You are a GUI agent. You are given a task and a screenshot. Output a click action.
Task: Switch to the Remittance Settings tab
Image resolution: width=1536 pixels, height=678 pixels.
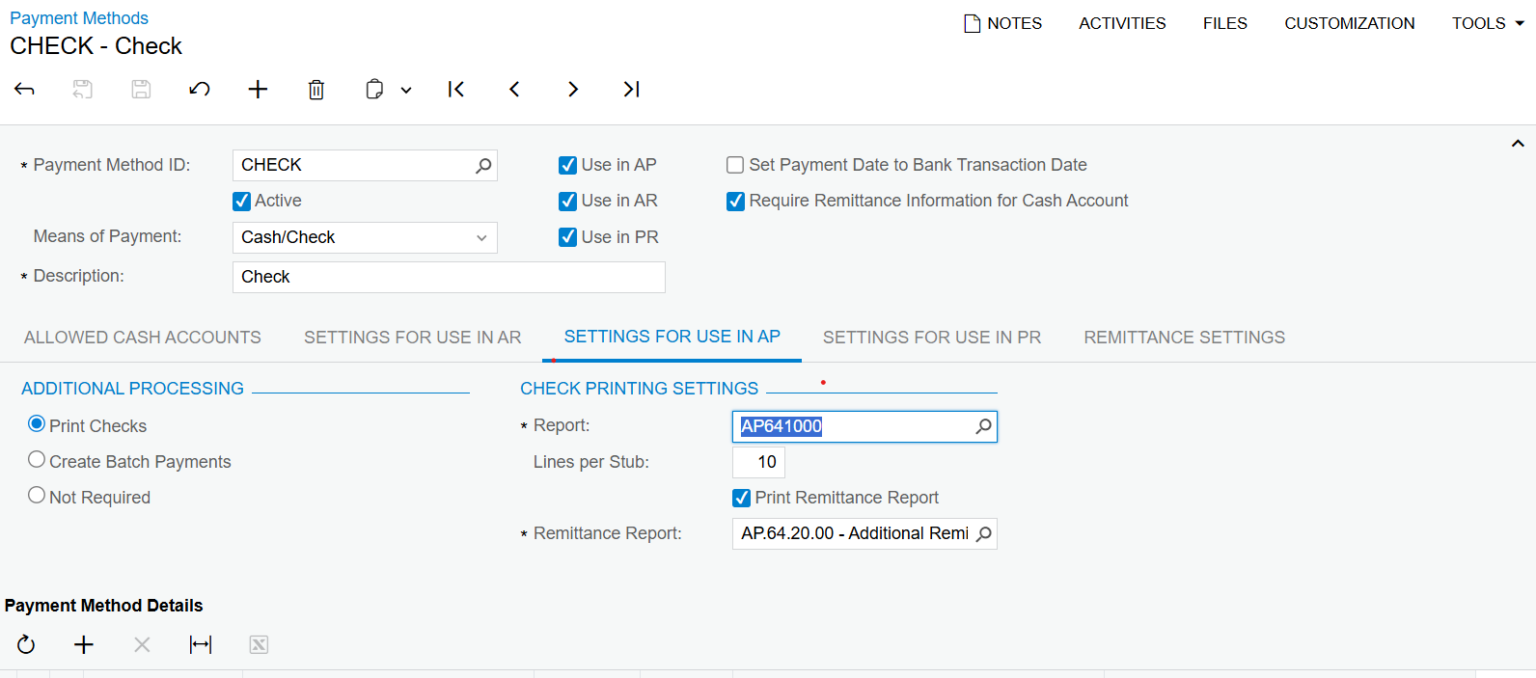pyautogui.click(x=1183, y=337)
